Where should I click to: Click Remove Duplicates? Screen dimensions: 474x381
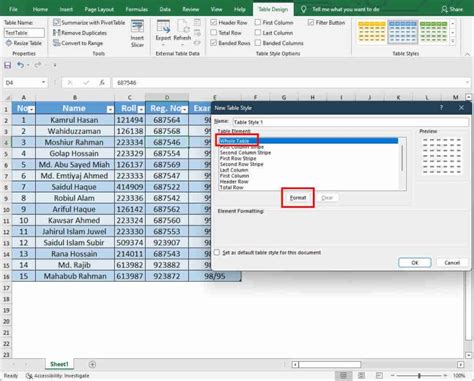80,33
